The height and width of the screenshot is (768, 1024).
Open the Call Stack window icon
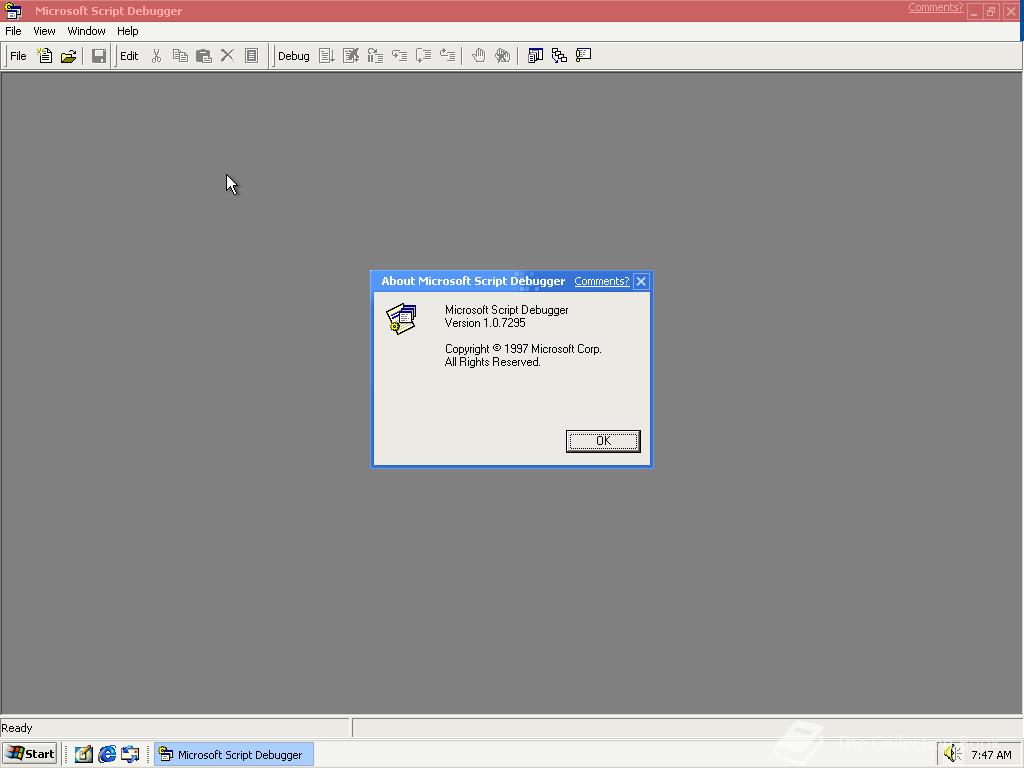tap(559, 56)
